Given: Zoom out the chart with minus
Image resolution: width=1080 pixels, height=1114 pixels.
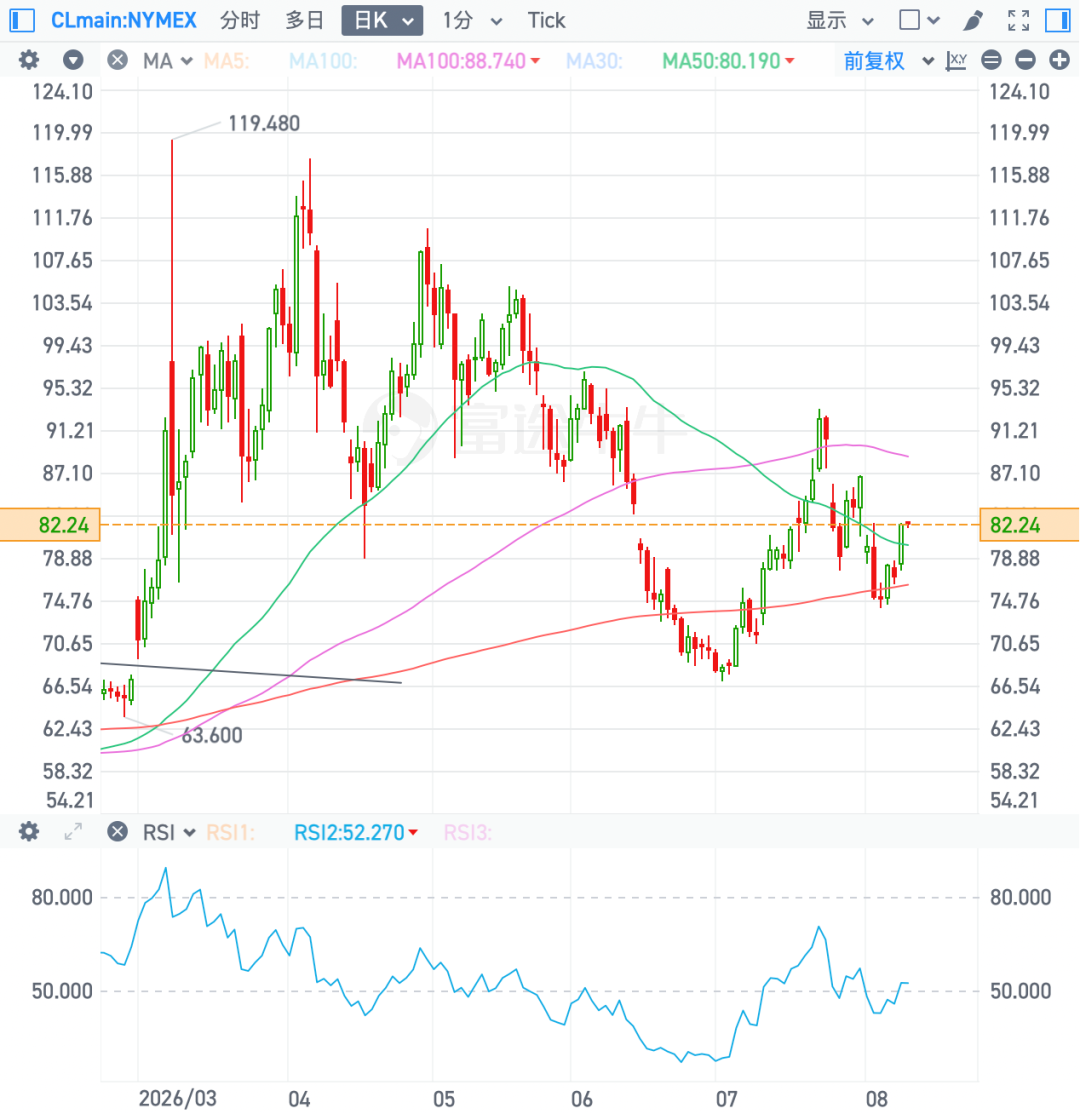Looking at the screenshot, I should pos(1025,60).
